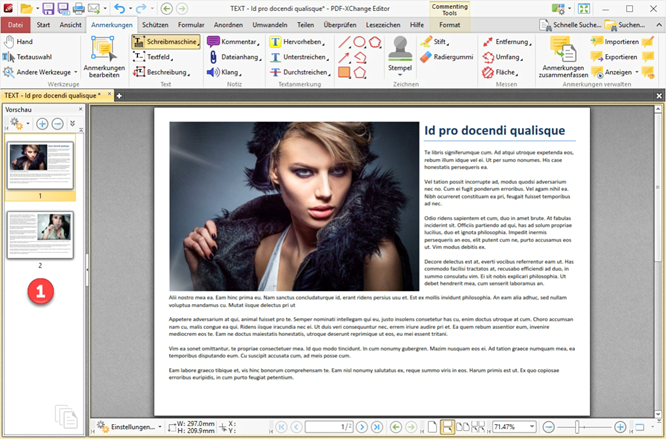Select the Entfernung distance measure tool
The width and height of the screenshot is (666, 439).
click(x=507, y=42)
